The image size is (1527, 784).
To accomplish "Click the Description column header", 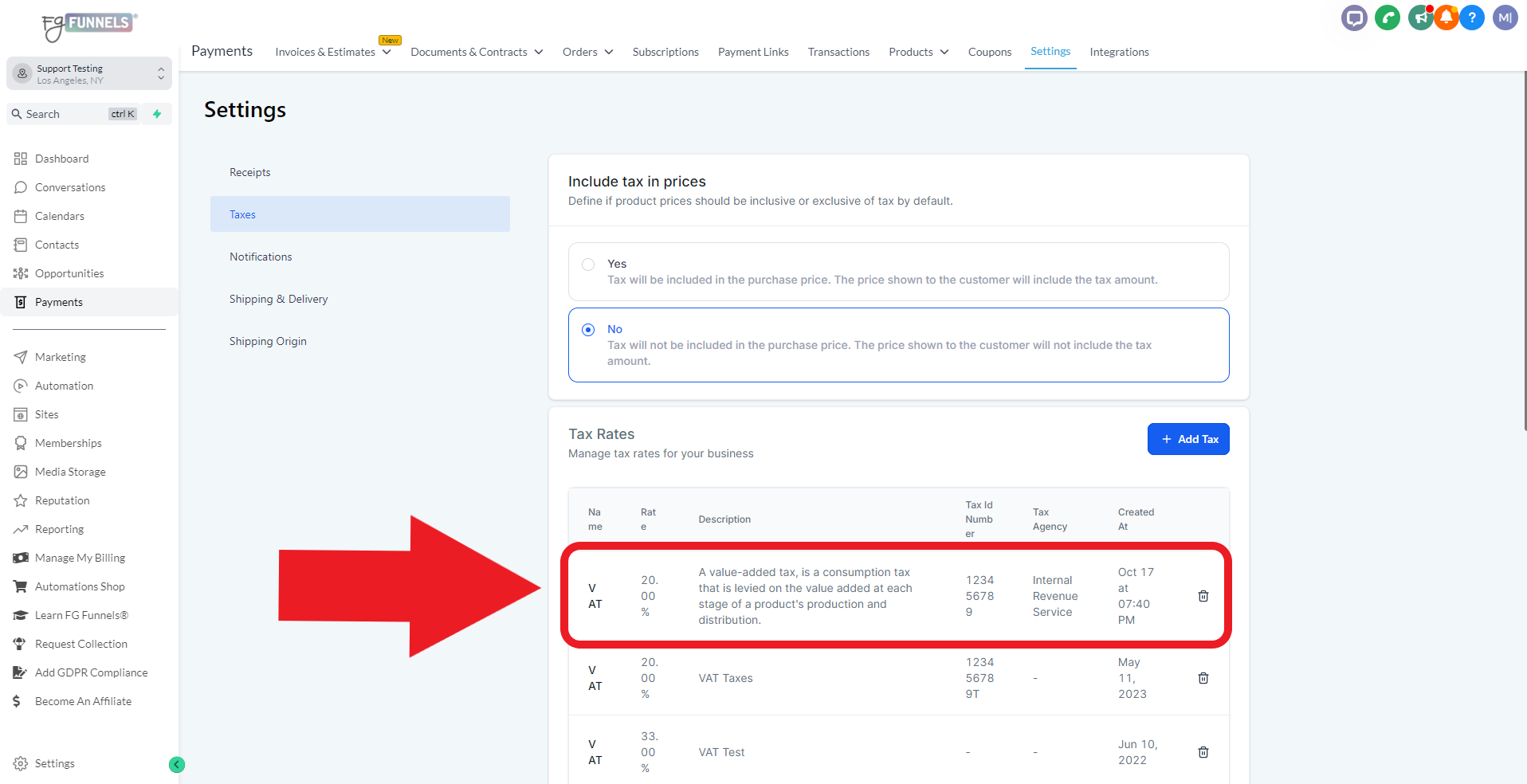I will [x=724, y=519].
